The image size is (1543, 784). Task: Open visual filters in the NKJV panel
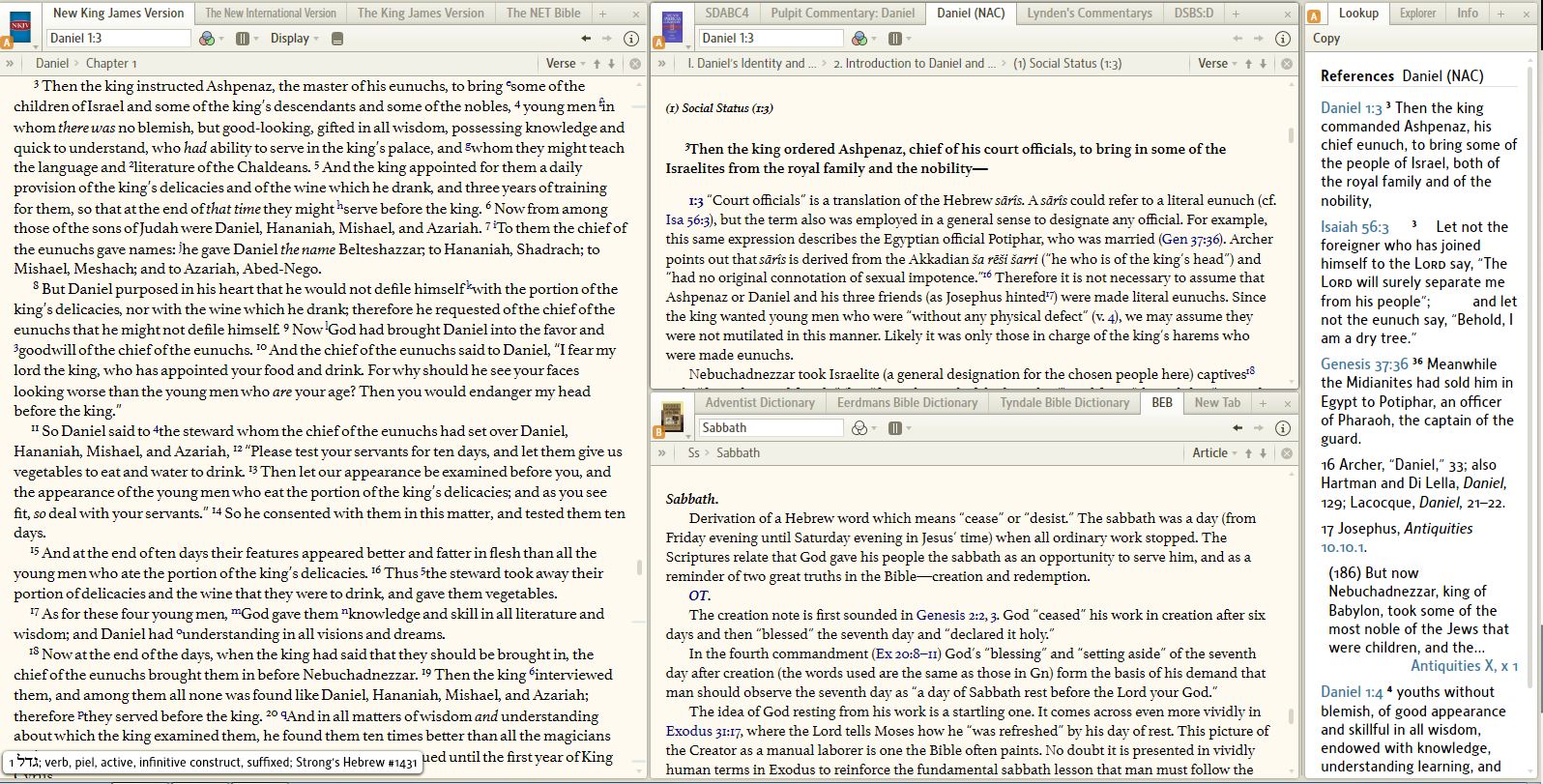(x=207, y=39)
